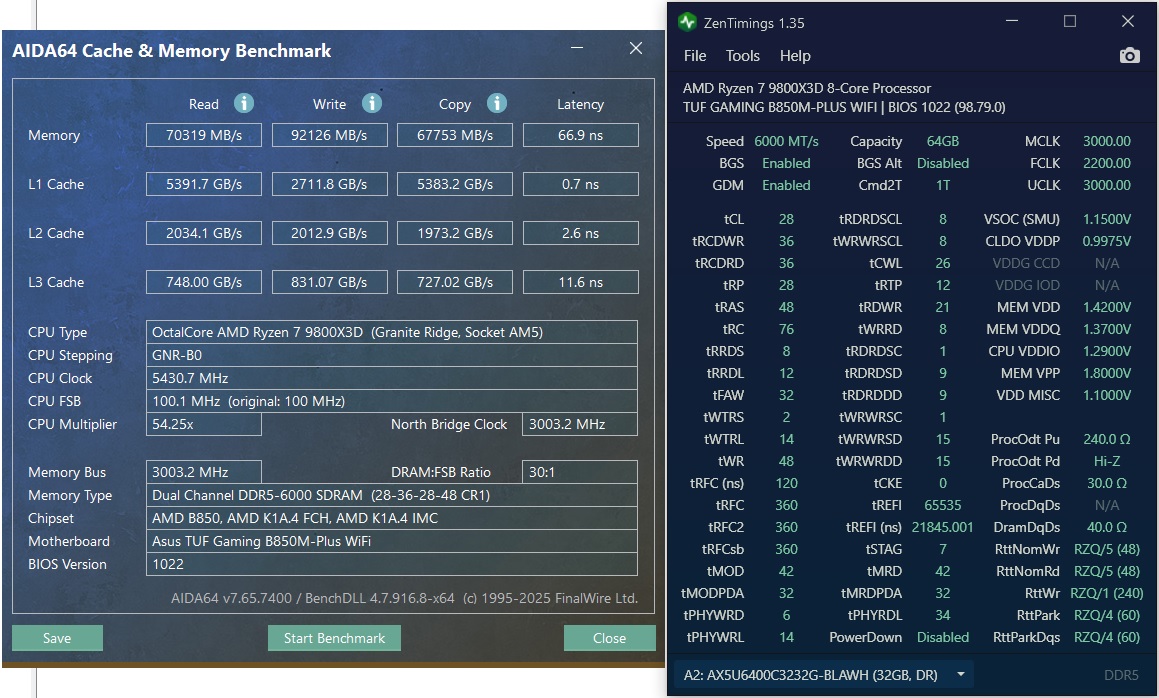The height and width of the screenshot is (698, 1159).
Task: Open the Tools menu in ZenTimings
Action: (x=743, y=56)
